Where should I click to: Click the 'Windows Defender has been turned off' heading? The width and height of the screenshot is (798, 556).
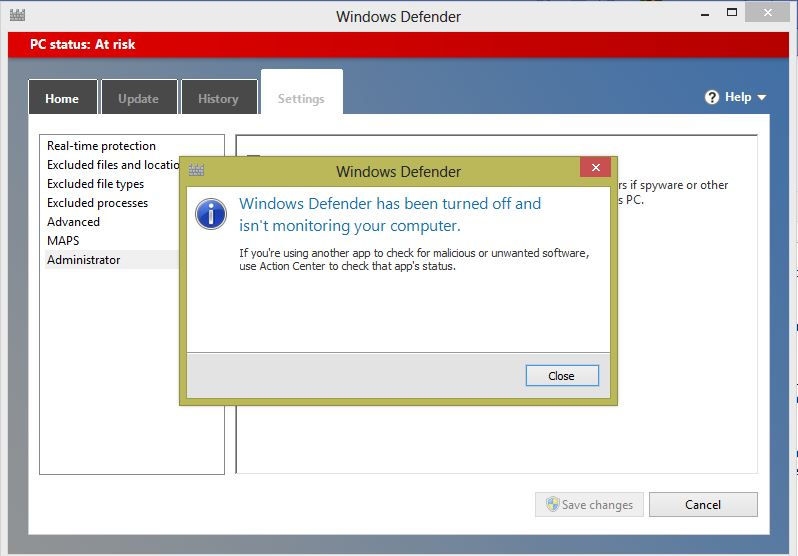tap(390, 214)
